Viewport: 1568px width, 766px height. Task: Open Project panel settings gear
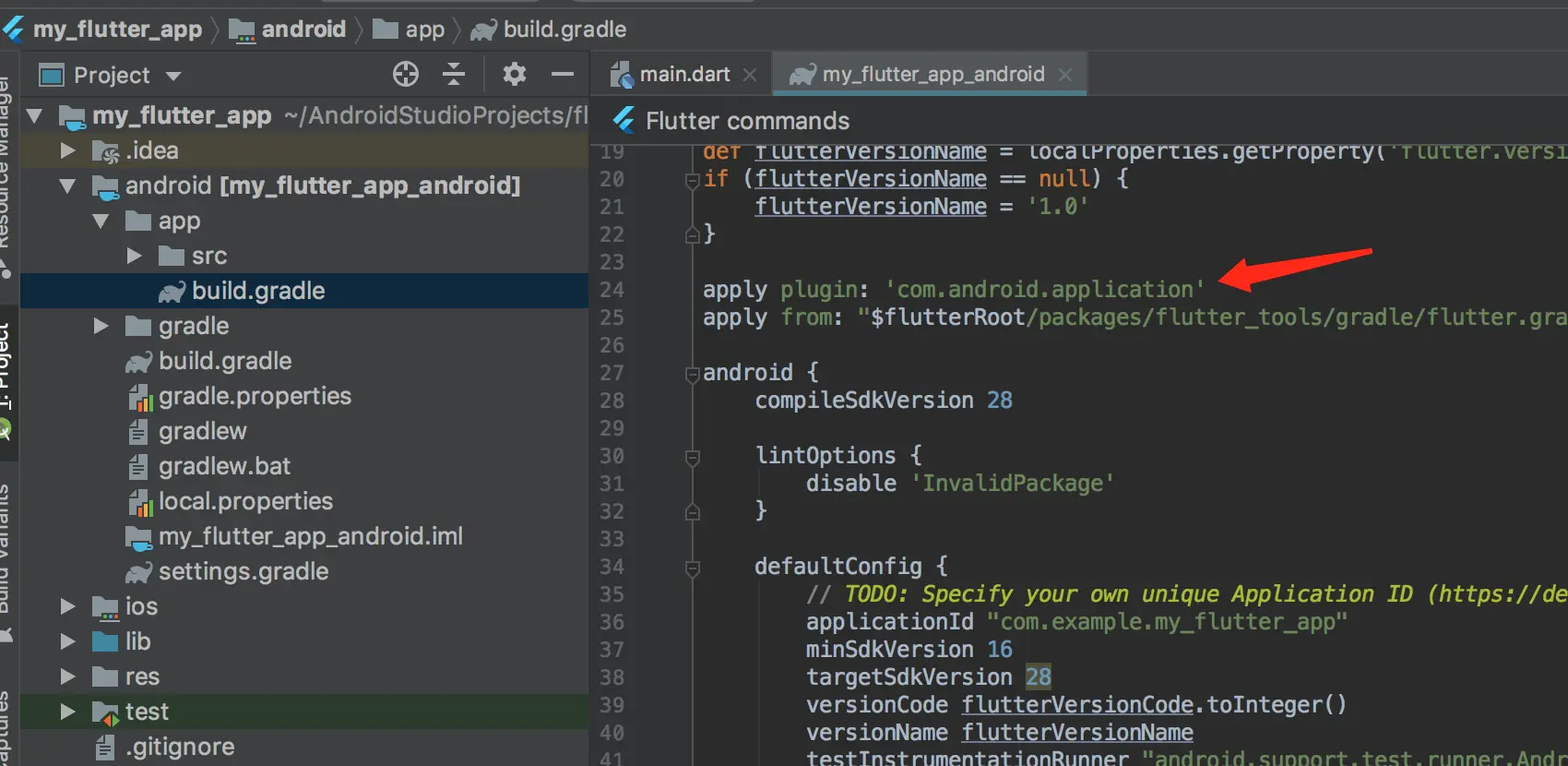click(x=515, y=74)
